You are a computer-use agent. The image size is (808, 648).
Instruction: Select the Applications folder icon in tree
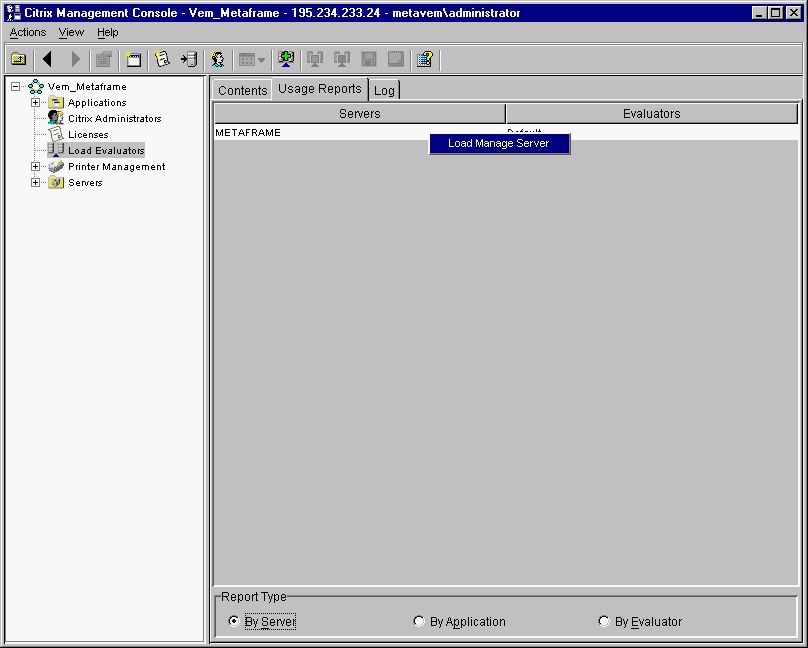tap(56, 103)
